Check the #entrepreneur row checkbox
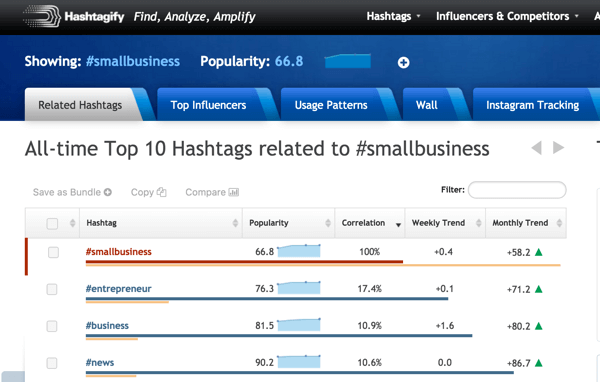The height and width of the screenshot is (382, 600). (x=52, y=289)
